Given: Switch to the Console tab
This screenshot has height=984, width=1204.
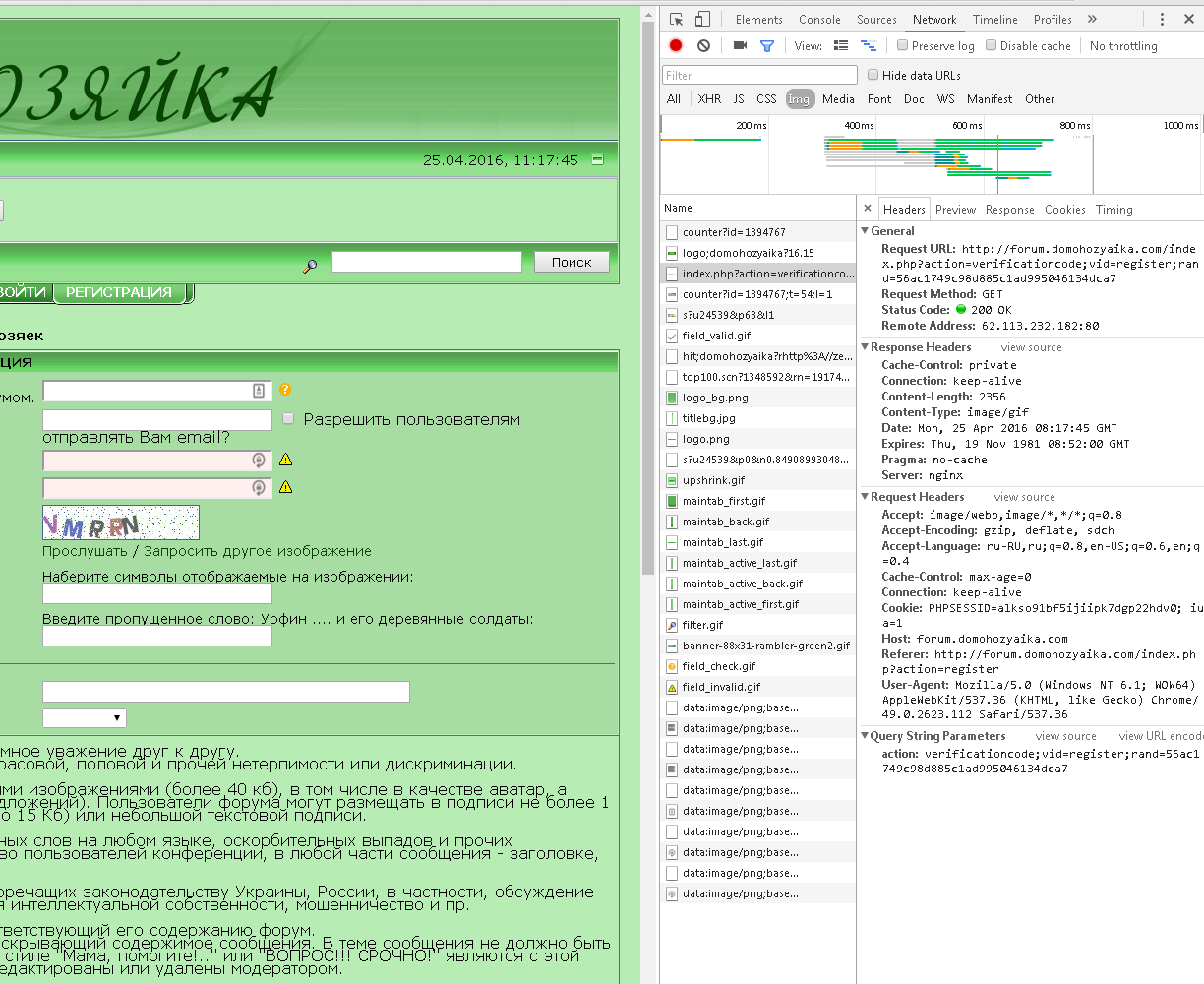Looking at the screenshot, I should (819, 20).
